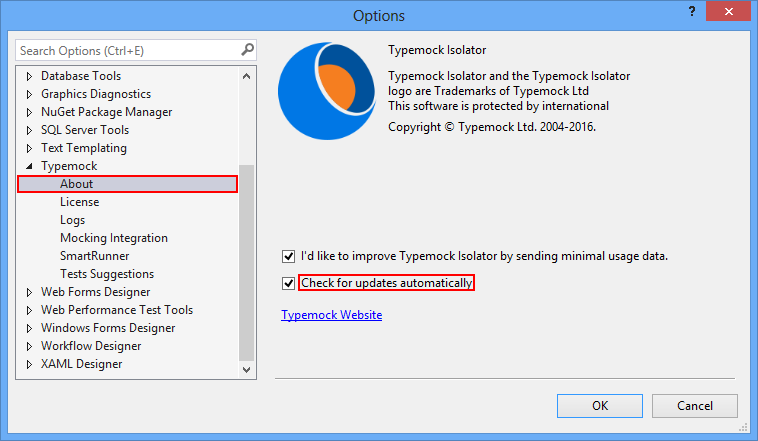Click the search magnifier icon

[247, 50]
